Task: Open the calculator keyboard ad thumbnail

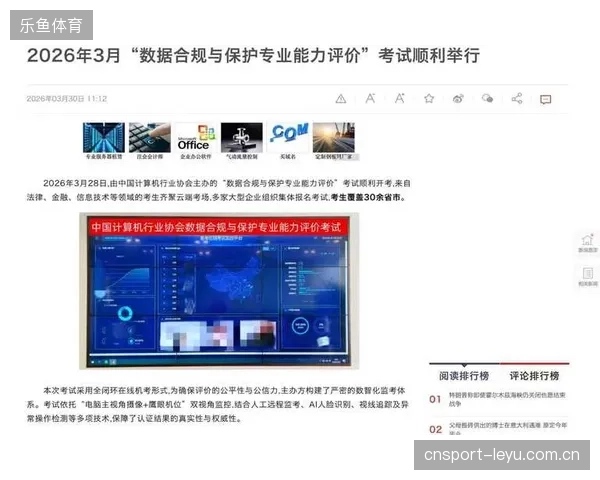Action: tap(150, 140)
